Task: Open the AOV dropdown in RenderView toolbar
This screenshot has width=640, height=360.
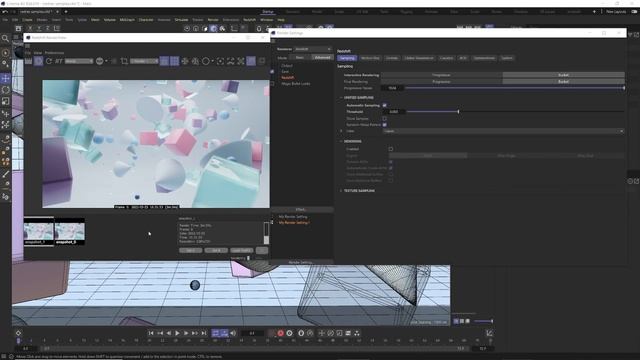Action: click(79, 61)
